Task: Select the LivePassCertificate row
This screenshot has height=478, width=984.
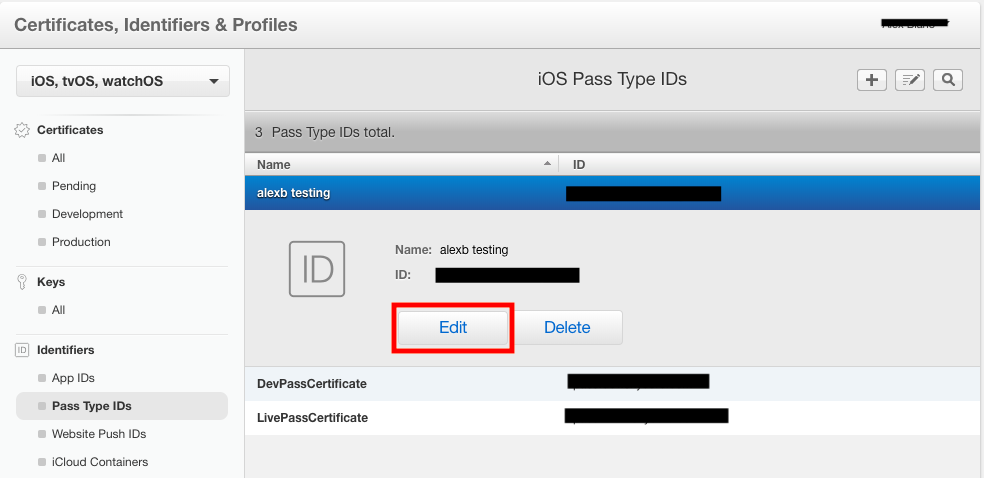Action: 612,418
